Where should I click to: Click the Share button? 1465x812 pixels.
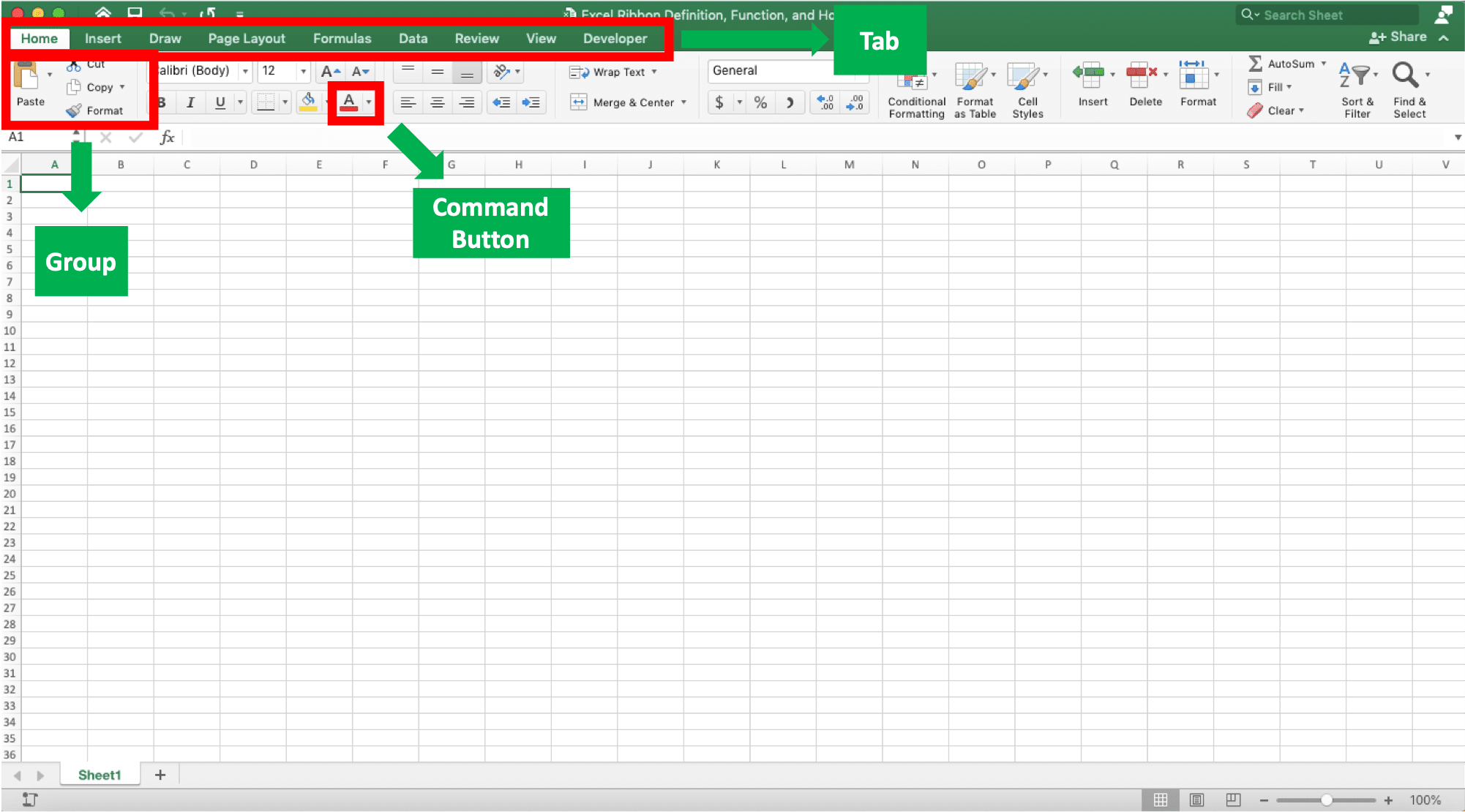(1398, 37)
